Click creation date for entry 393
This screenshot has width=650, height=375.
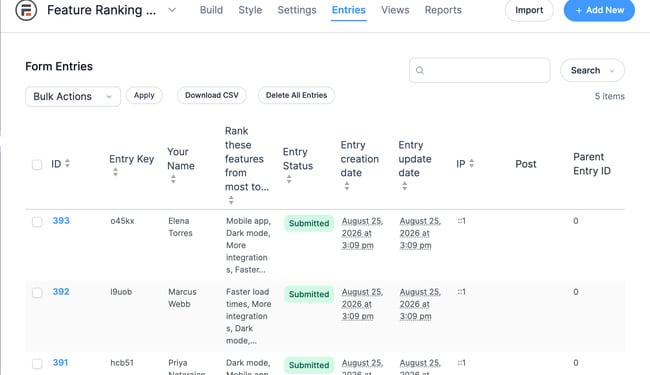[362, 233]
